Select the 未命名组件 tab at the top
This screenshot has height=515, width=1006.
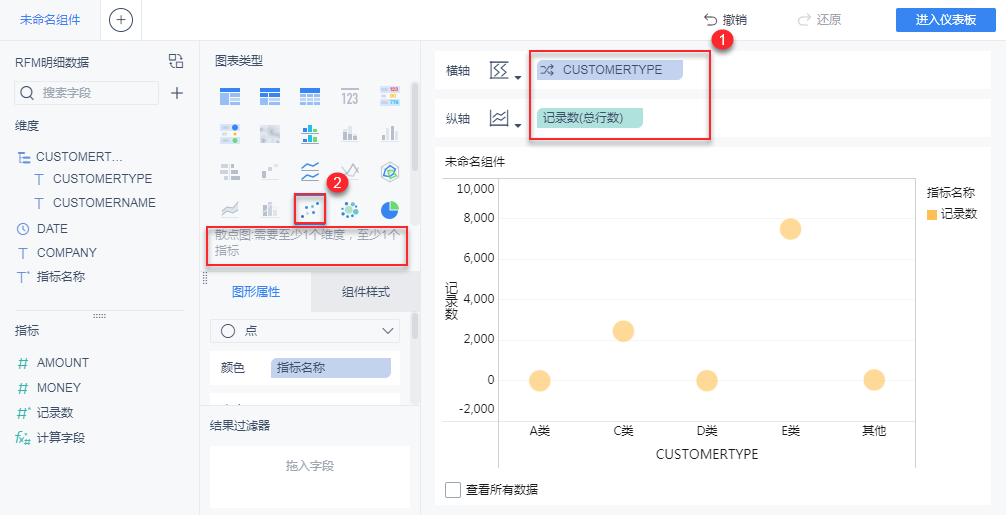50,20
